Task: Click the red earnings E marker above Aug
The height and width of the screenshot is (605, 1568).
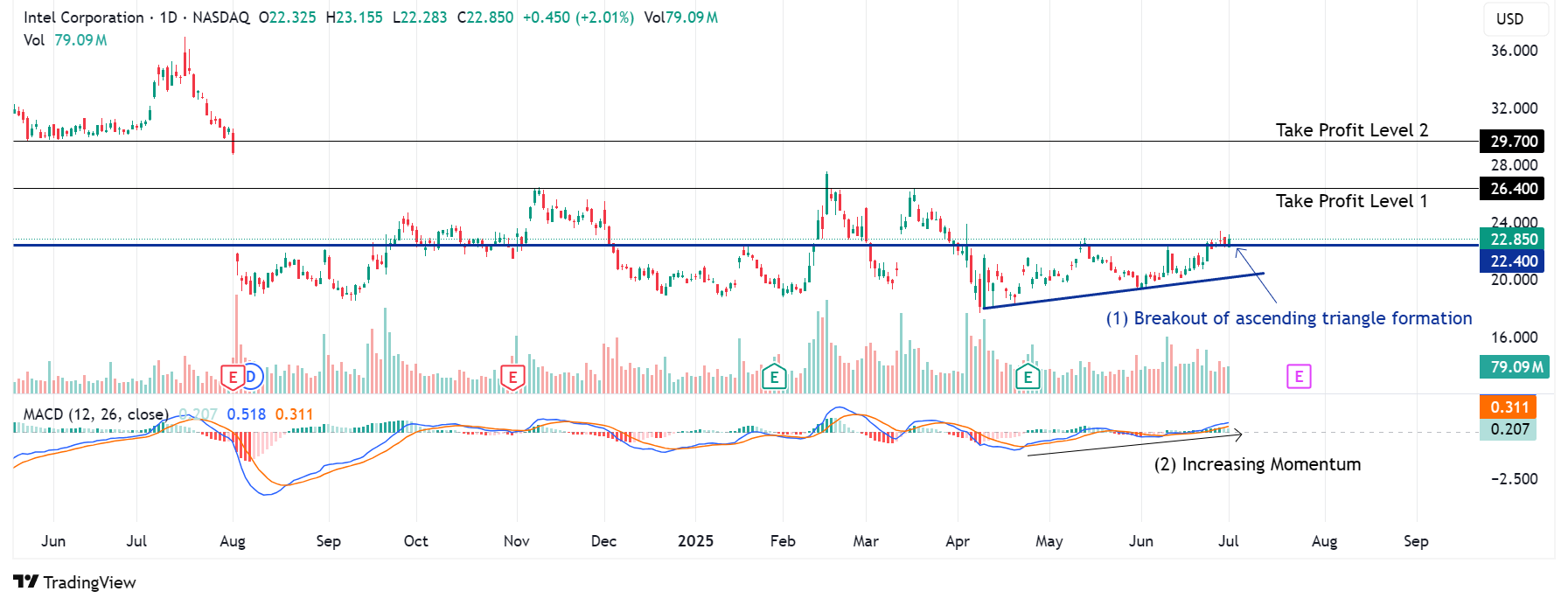Action: (233, 378)
